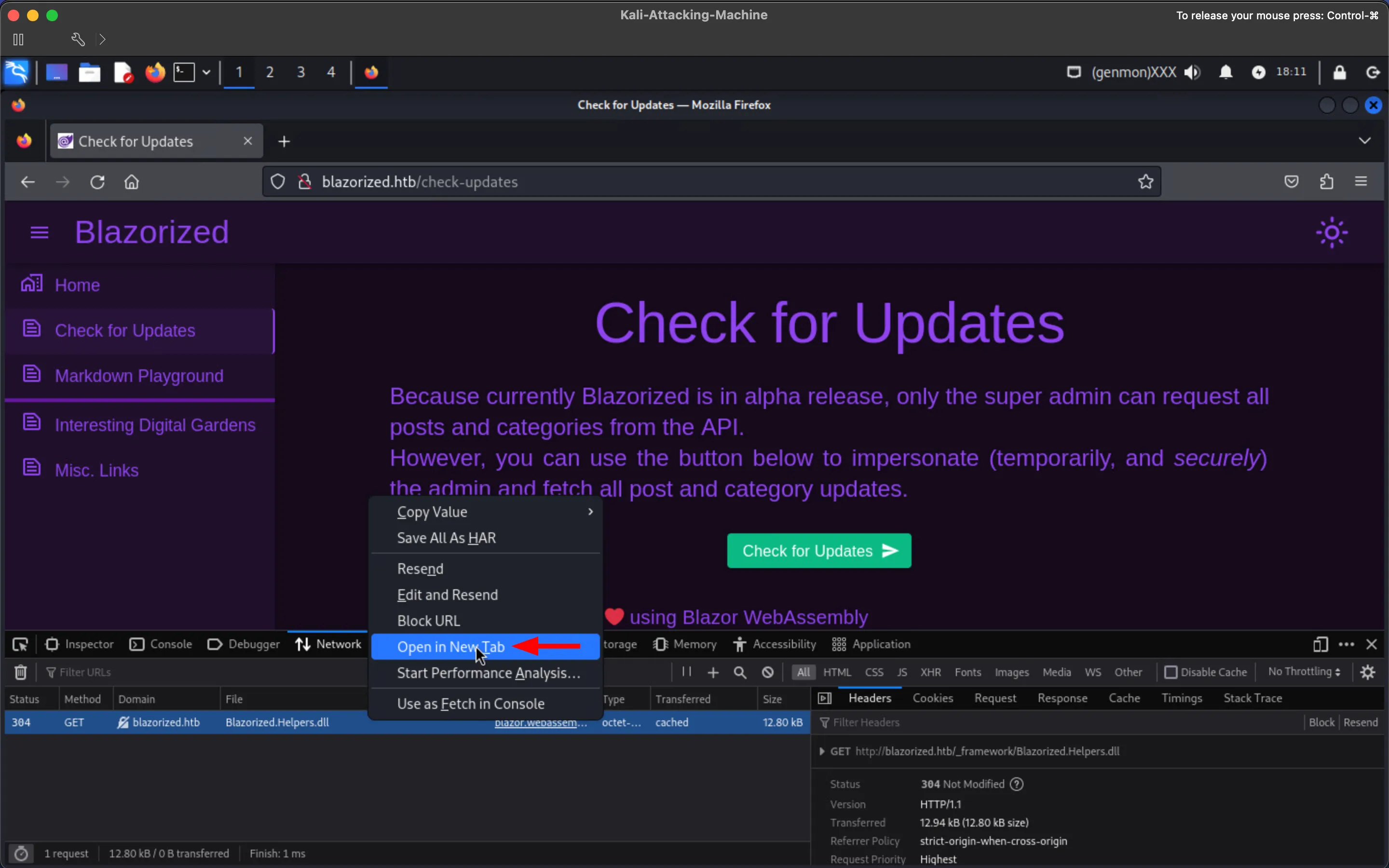Reload the page with refresh icon
Viewport: 1389px width, 868px height.
click(x=97, y=182)
